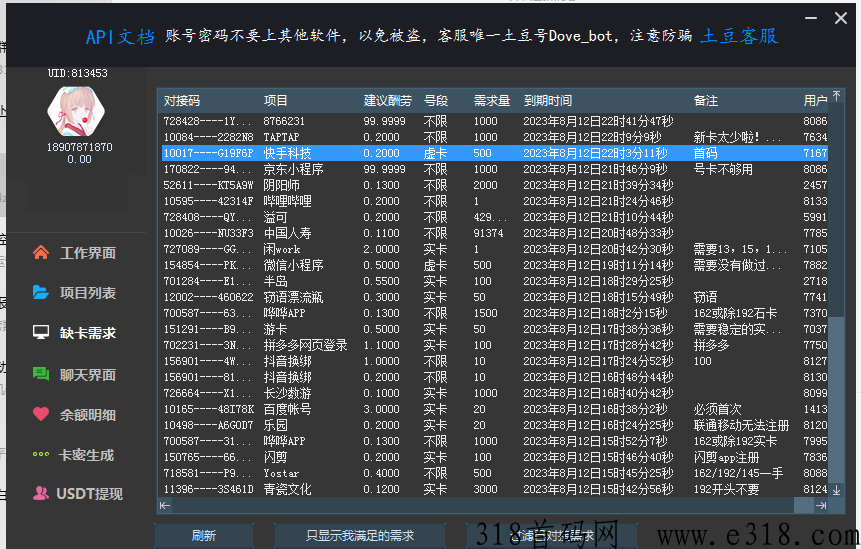Select the 阴阳师 row

[494, 185]
